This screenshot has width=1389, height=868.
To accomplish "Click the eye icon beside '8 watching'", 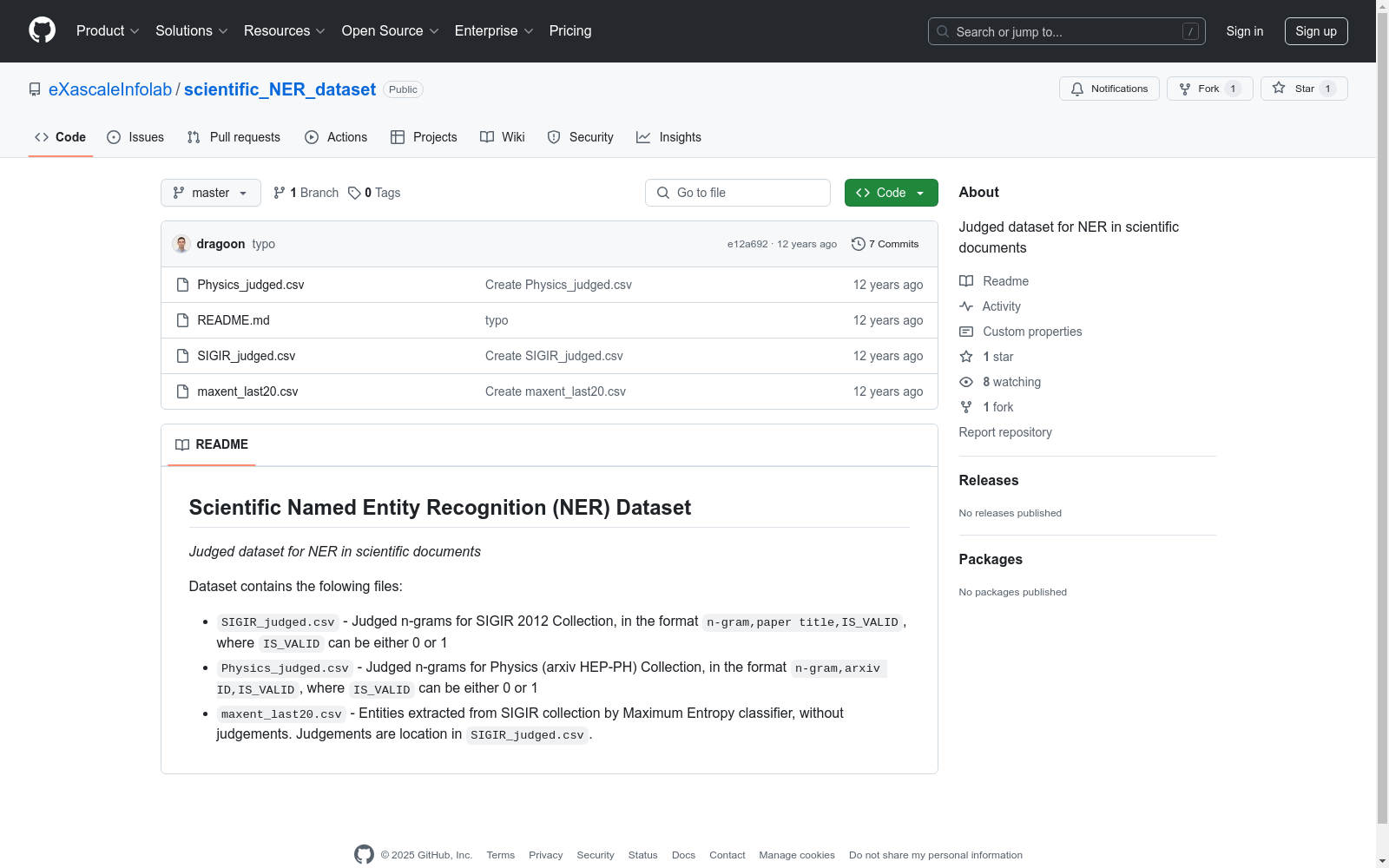I will click(966, 382).
